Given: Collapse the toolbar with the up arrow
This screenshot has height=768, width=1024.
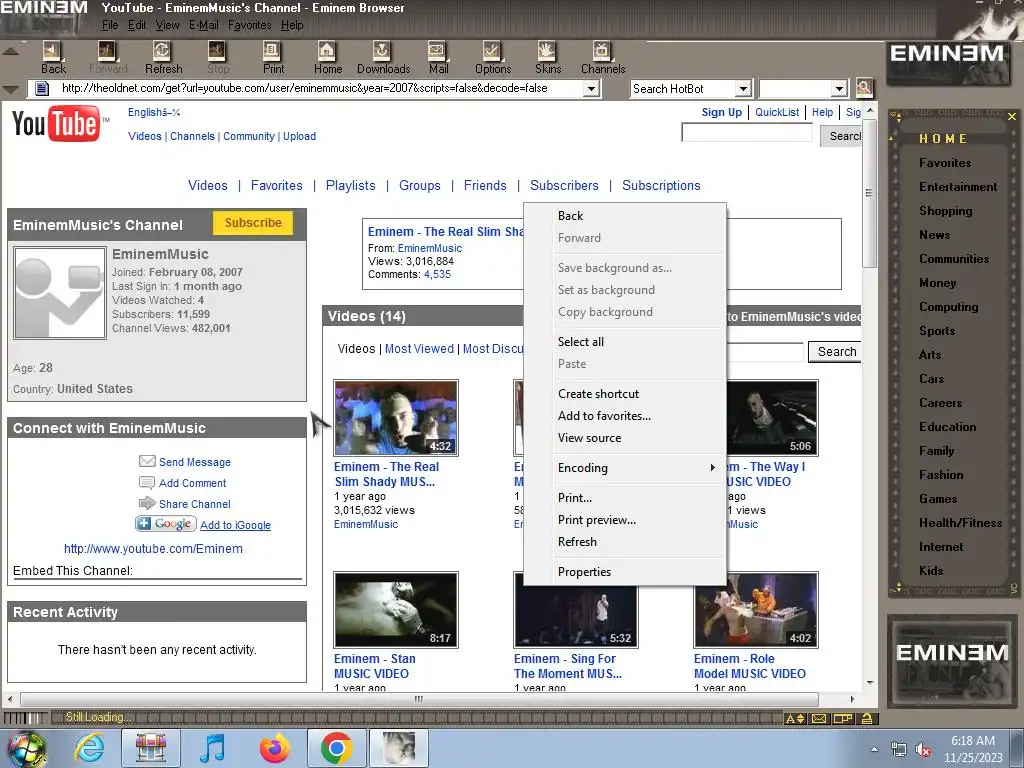Looking at the screenshot, I should click(x=11, y=51).
